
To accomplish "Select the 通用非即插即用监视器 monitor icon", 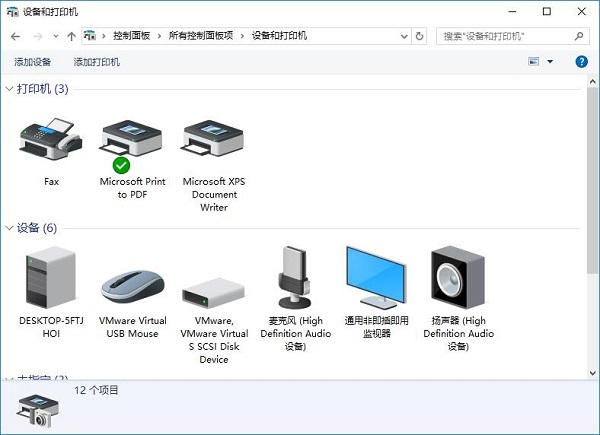I will click(x=376, y=277).
